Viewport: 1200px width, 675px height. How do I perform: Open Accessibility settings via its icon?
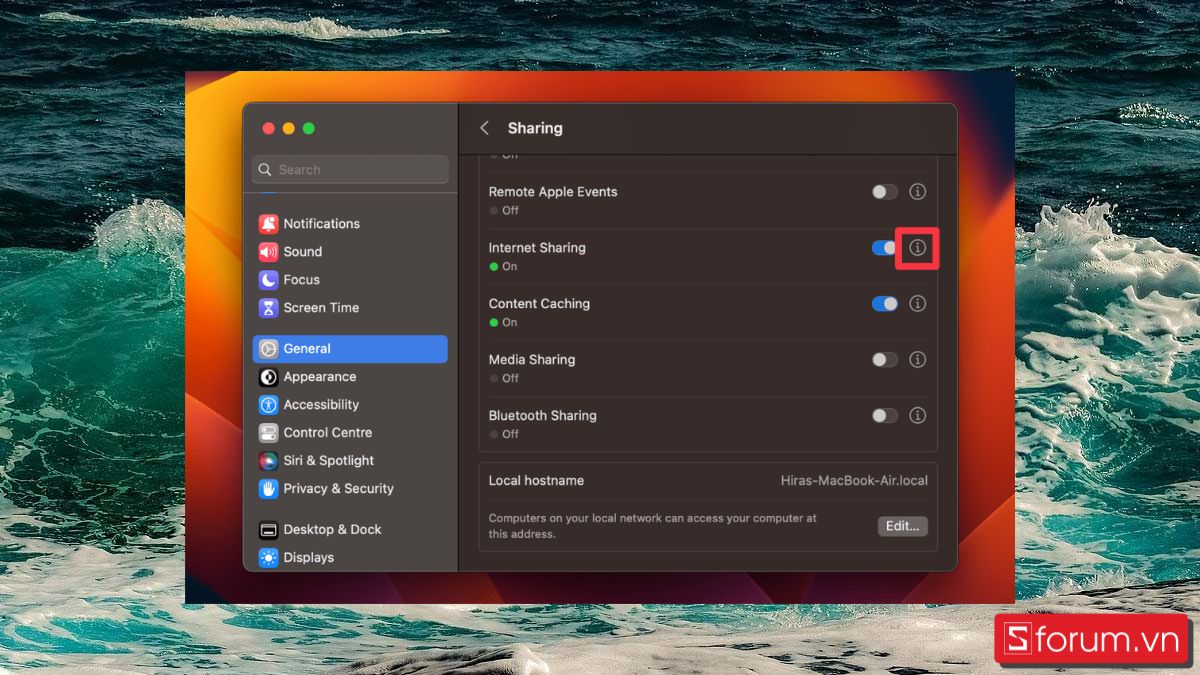tap(267, 404)
